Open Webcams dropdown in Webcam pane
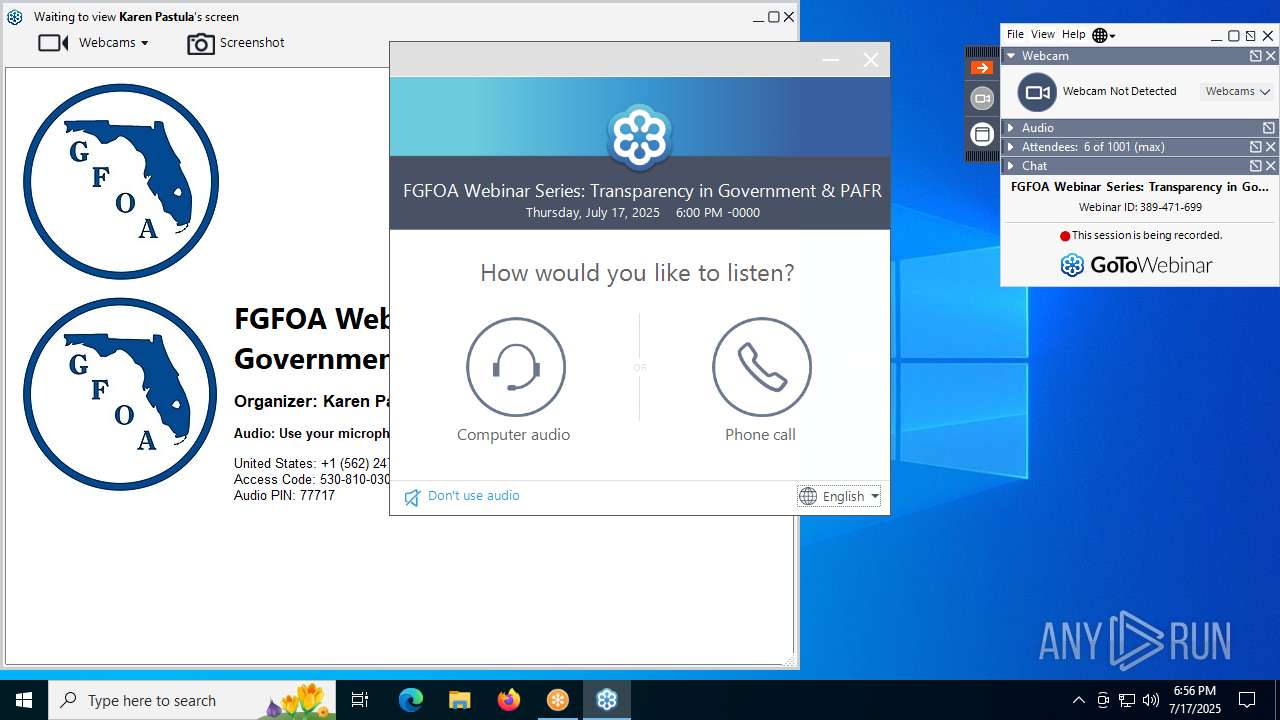Screen dimensions: 1280x720 tap(1237, 91)
